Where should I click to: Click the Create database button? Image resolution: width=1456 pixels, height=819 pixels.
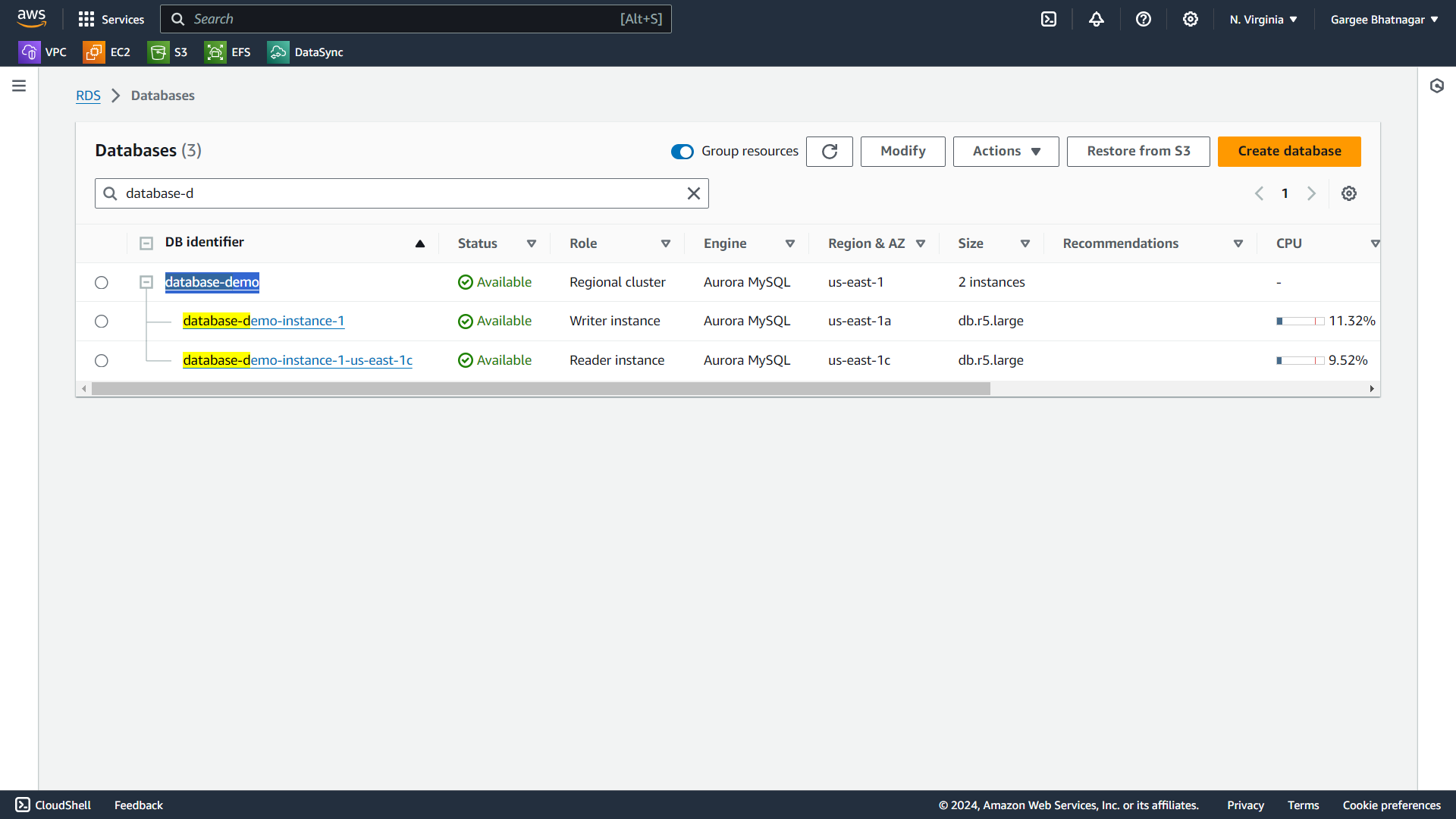tap(1289, 152)
